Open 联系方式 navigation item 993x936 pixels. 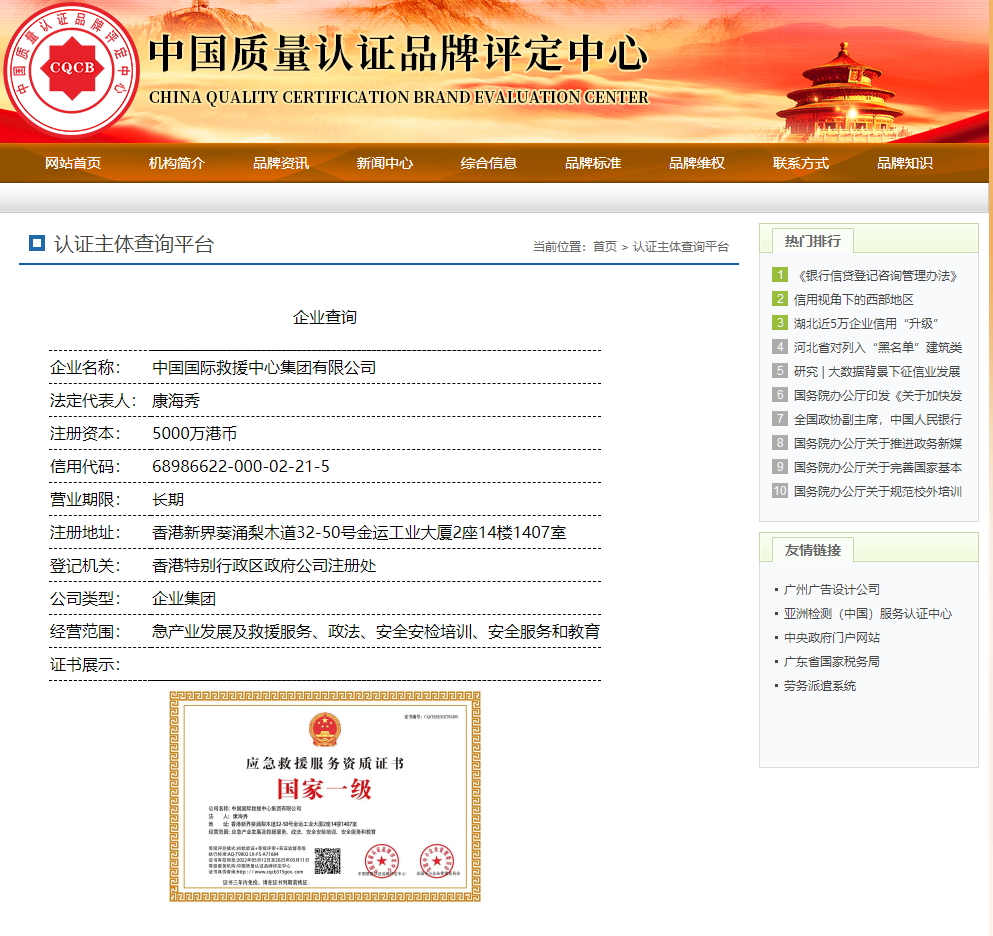tap(800, 163)
